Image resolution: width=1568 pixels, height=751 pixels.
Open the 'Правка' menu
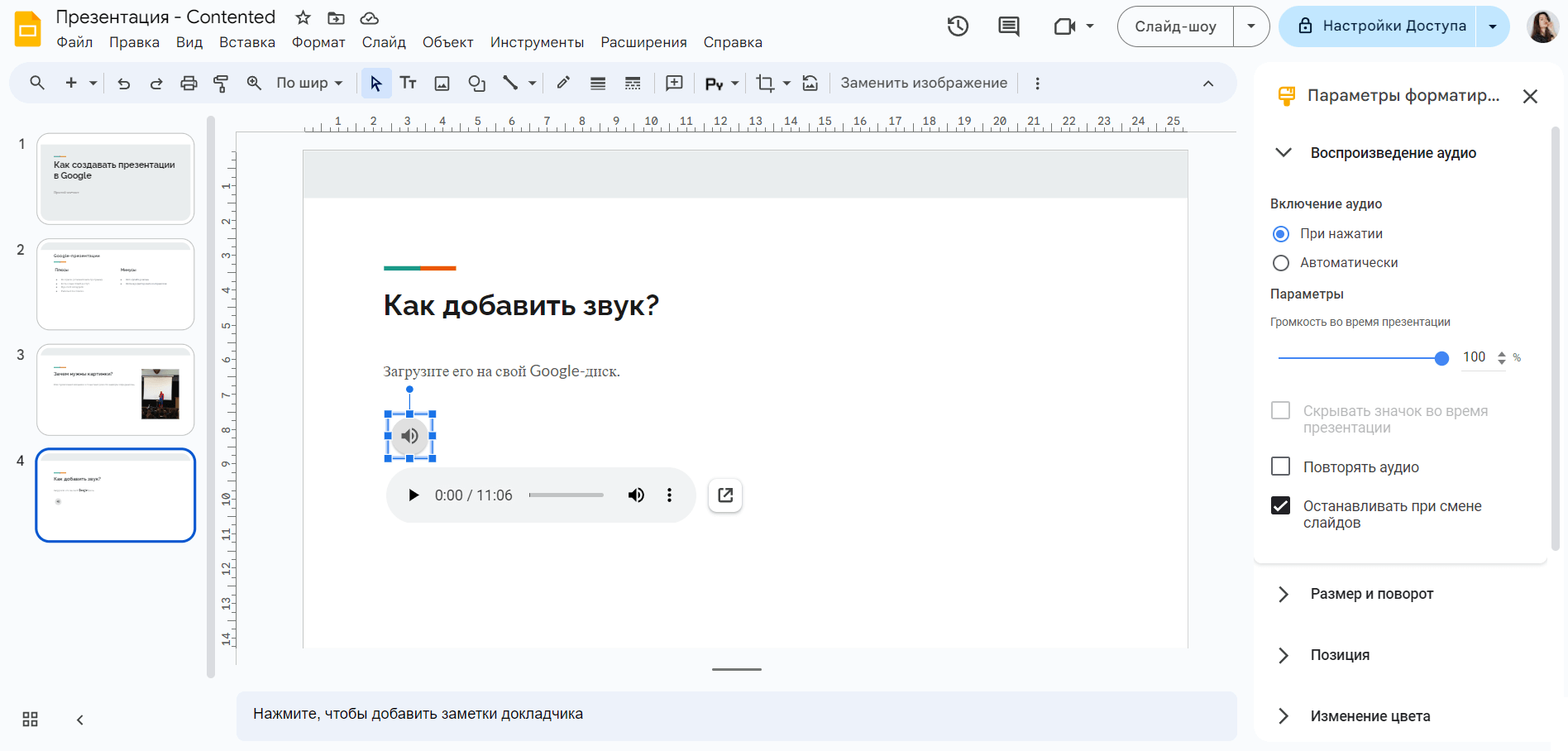[x=134, y=42]
